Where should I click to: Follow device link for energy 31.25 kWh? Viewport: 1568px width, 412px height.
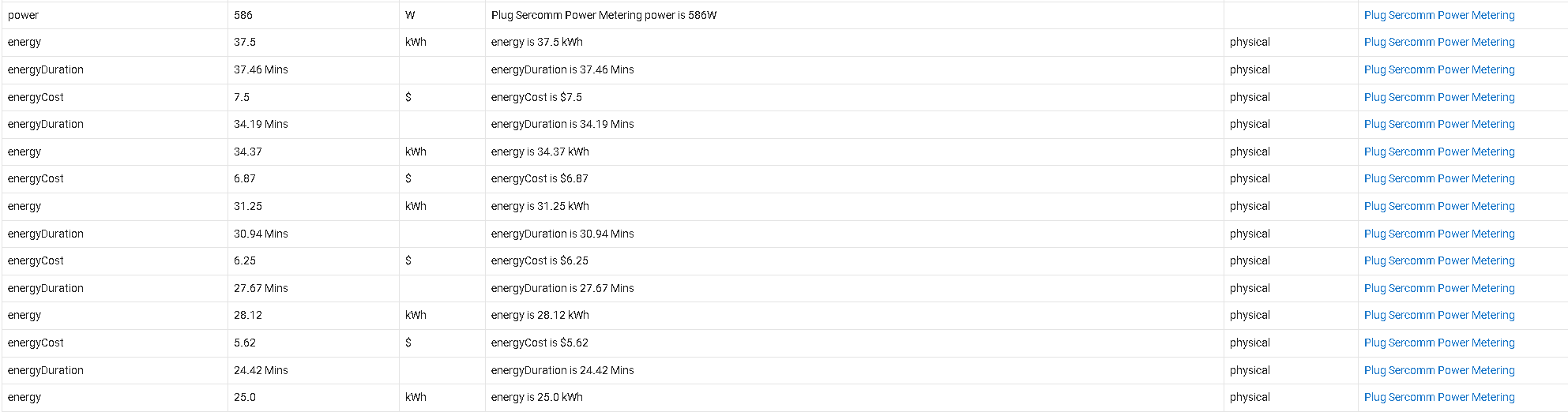tap(1438, 206)
